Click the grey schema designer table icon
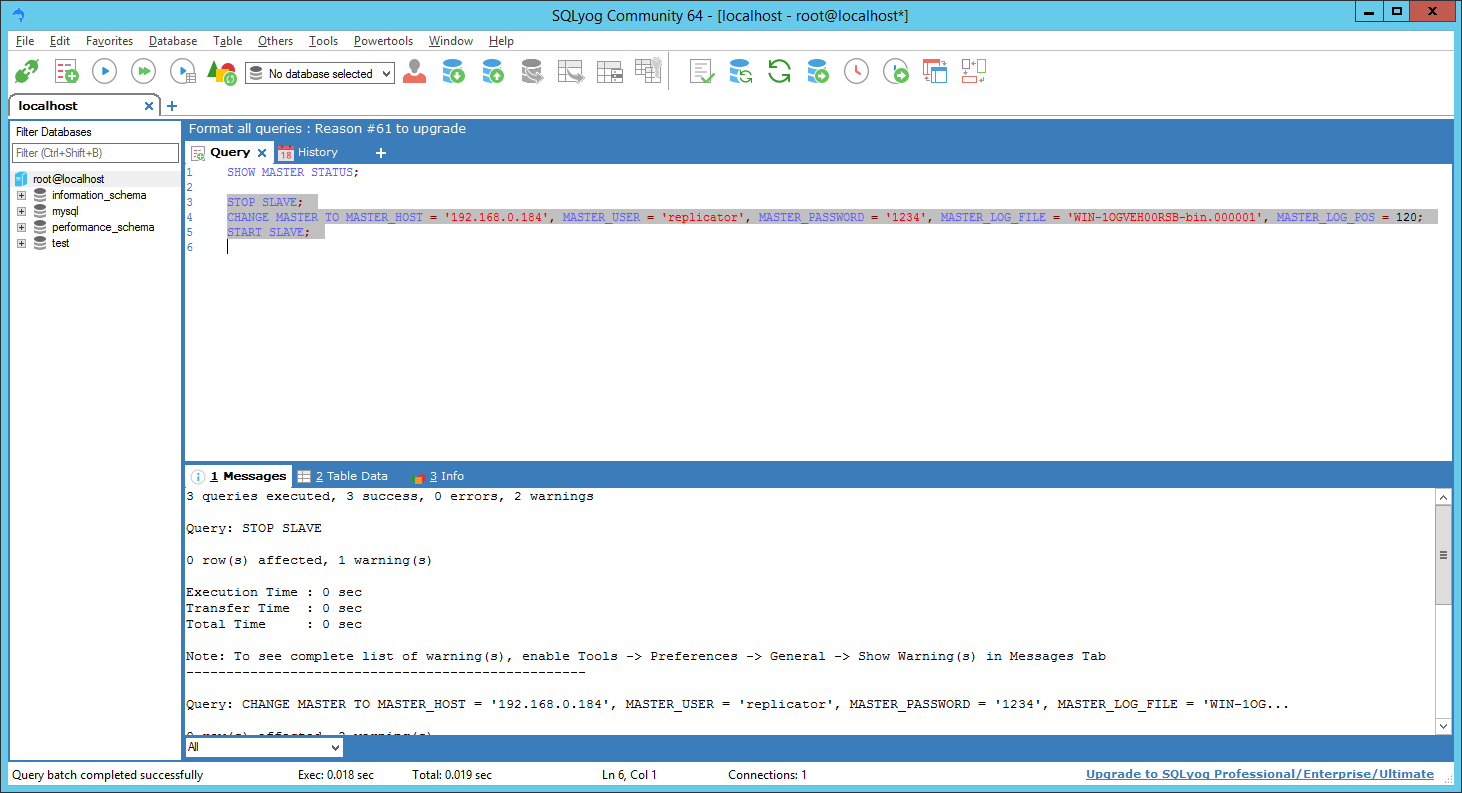 pos(571,72)
